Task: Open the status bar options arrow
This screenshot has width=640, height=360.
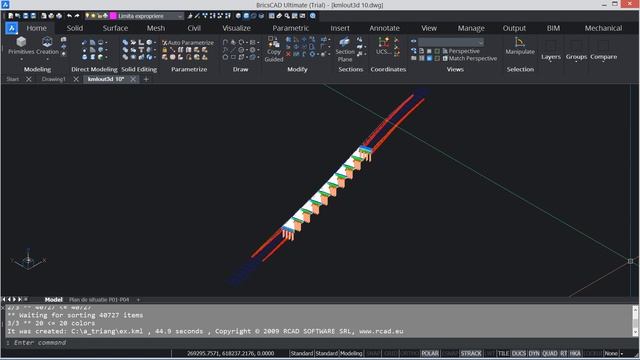Action: pyautogui.click(x=622, y=353)
